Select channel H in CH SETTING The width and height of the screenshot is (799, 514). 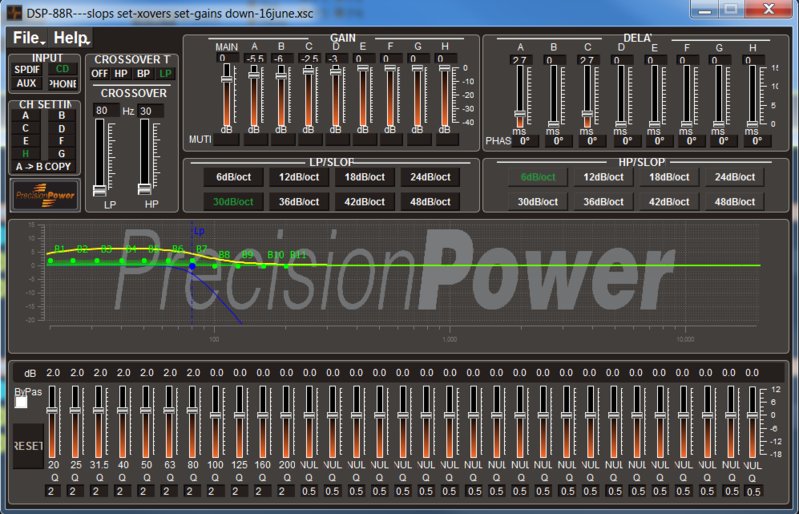pos(25,154)
